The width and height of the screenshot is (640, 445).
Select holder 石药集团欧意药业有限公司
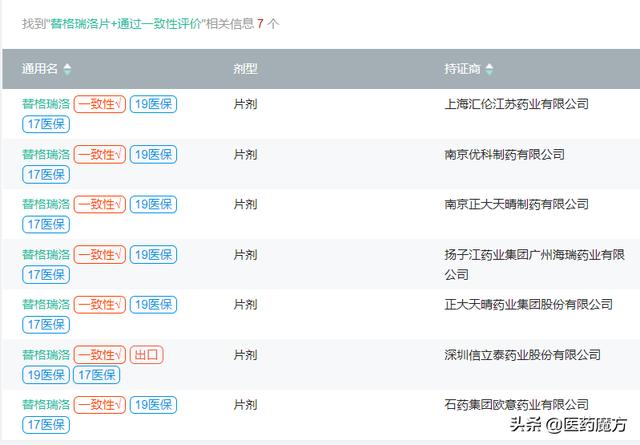coord(516,405)
